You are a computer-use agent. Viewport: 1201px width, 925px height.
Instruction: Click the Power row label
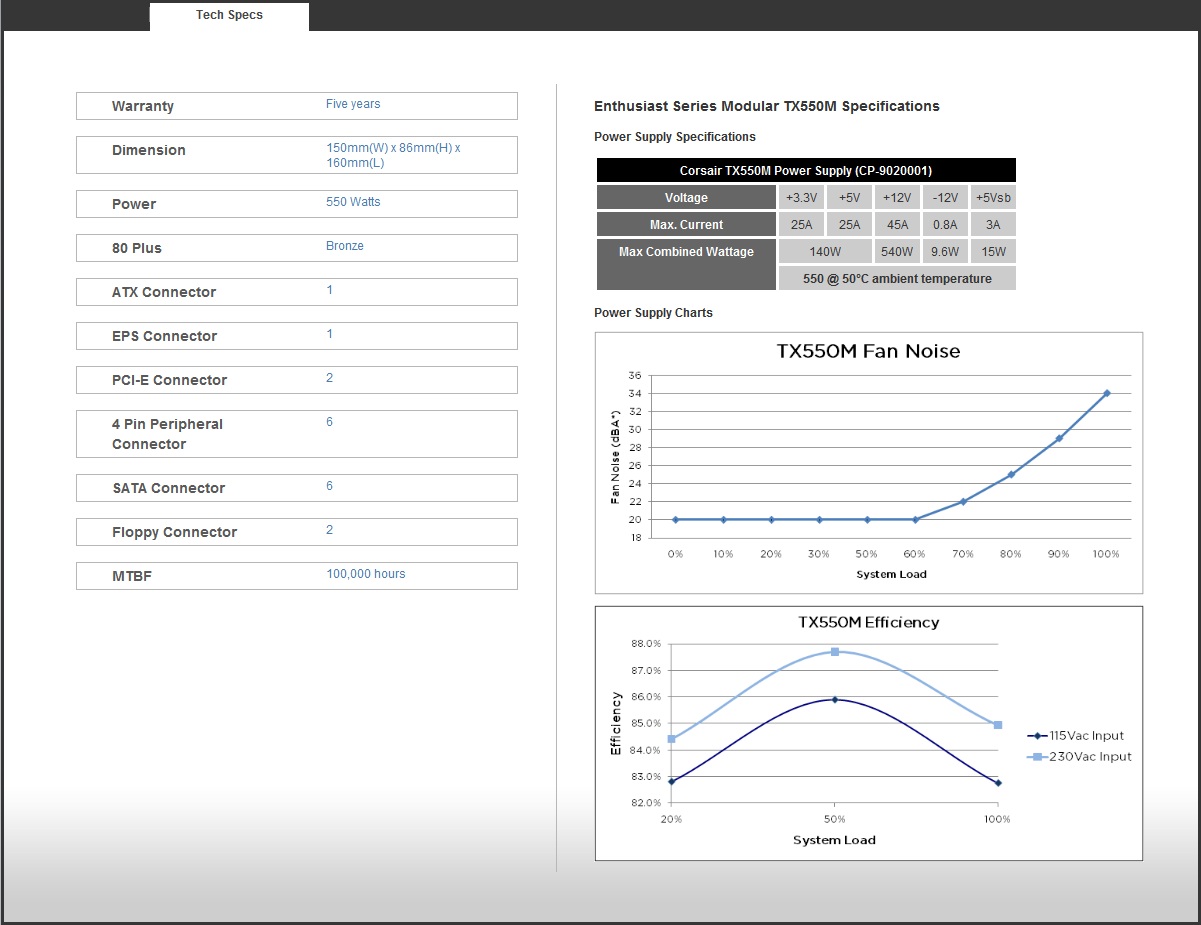pos(134,204)
